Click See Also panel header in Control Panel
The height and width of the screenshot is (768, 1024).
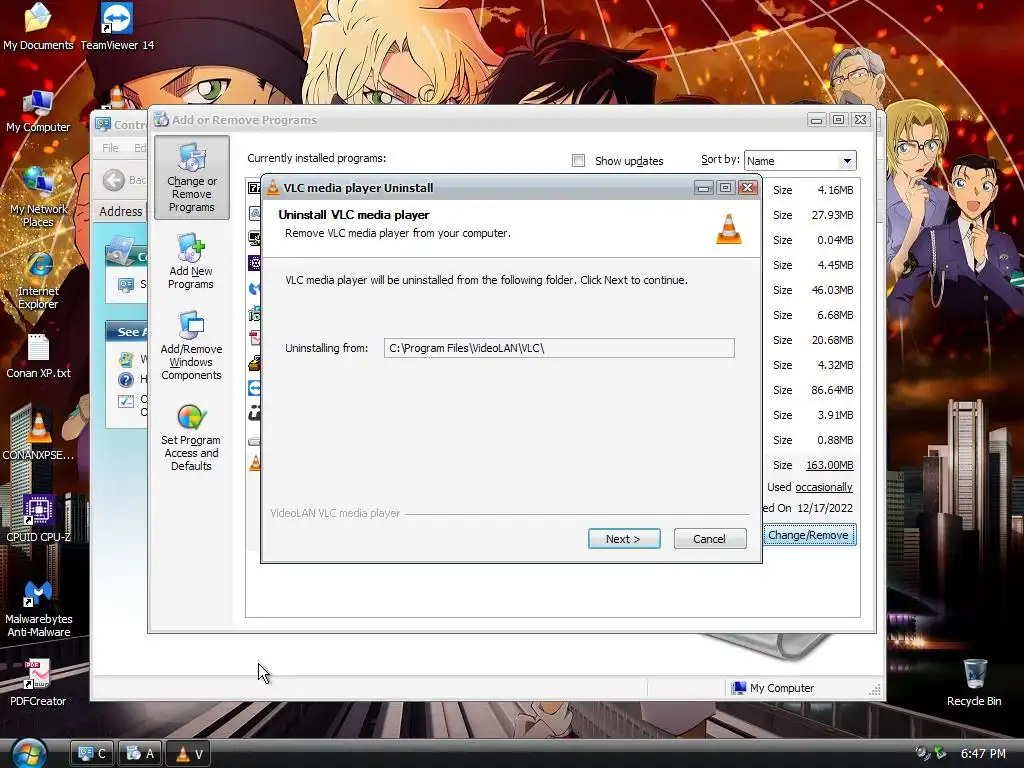[127, 332]
